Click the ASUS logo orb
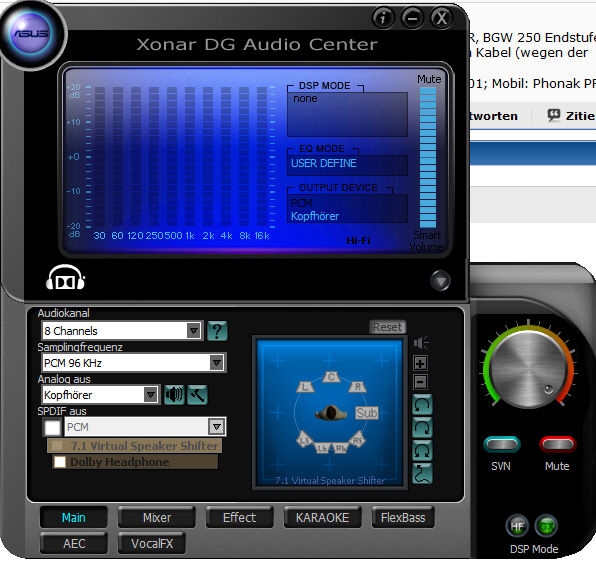Viewport: 596px width, 564px height. click(31, 33)
